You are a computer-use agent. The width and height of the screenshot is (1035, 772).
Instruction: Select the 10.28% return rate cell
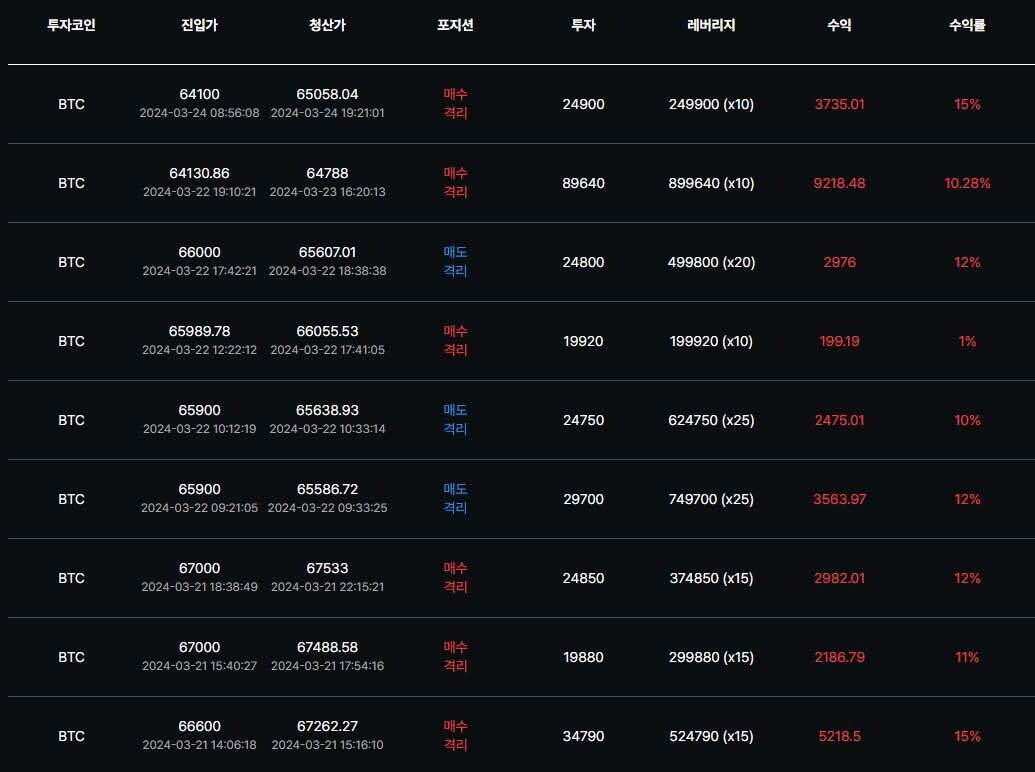click(967, 183)
